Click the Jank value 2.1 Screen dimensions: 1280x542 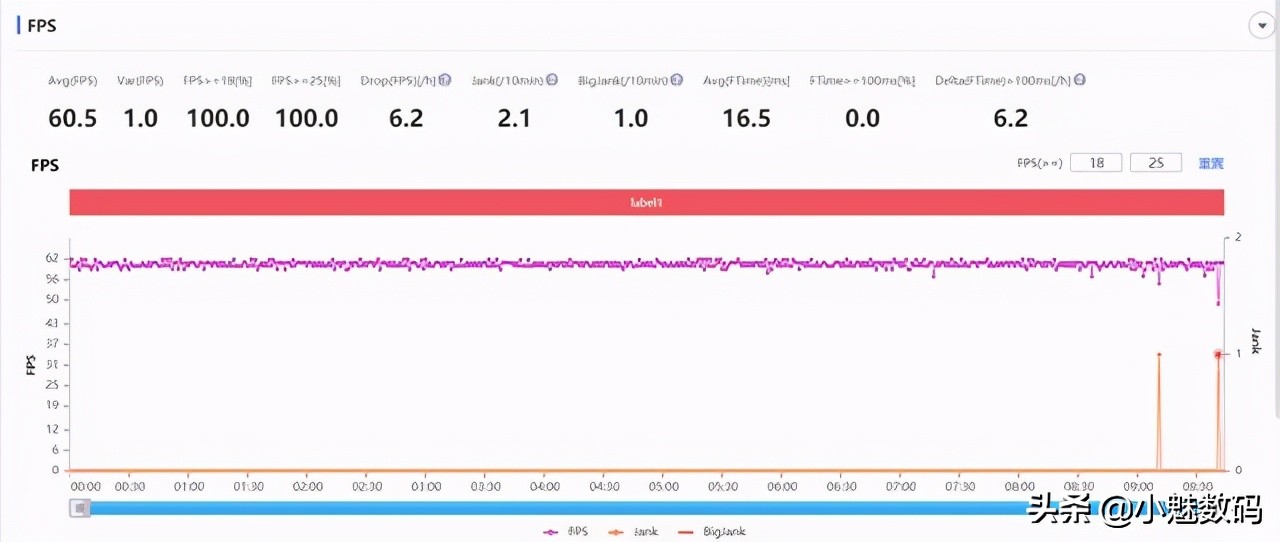point(513,118)
